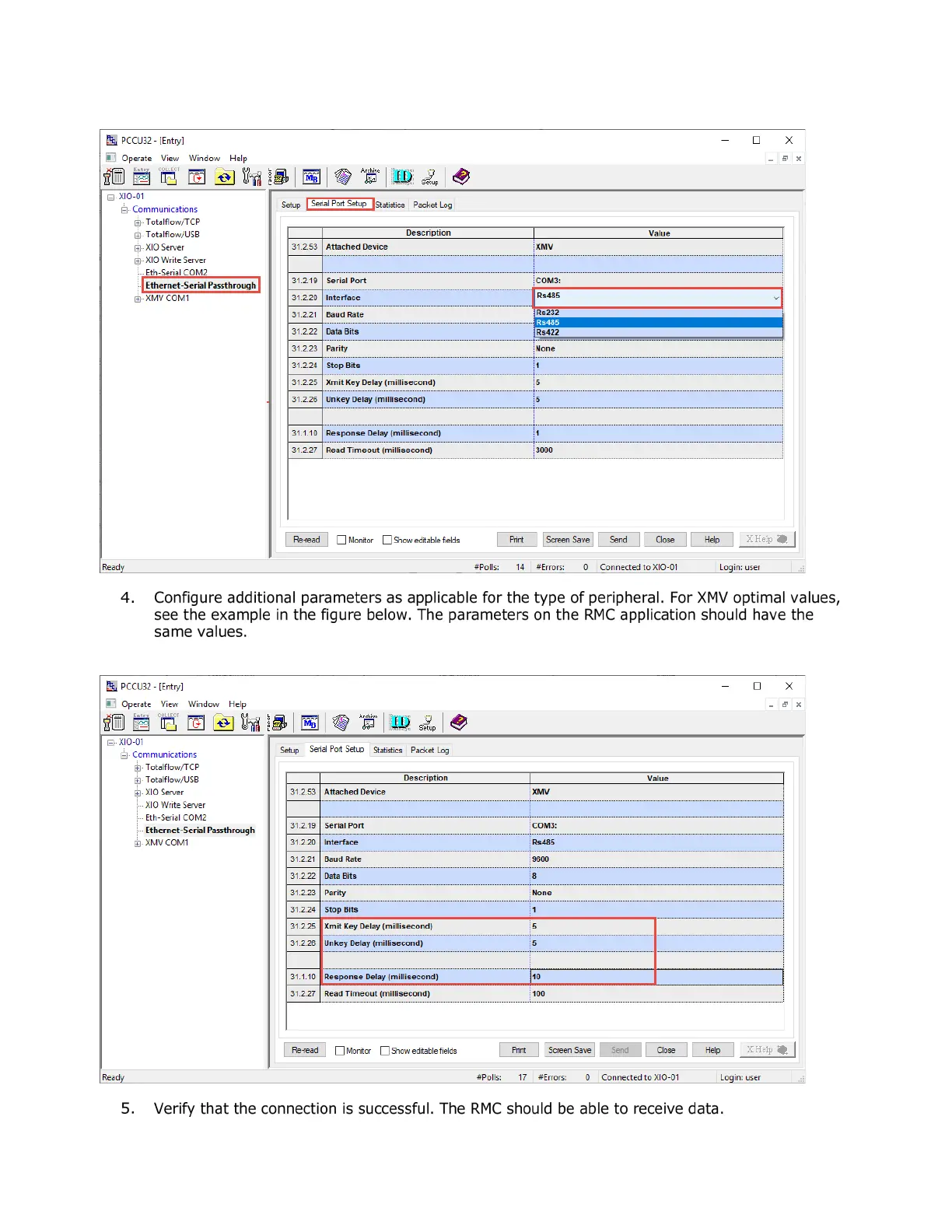952x1232 pixels.
Task: Click the clock window icon in the lower PCCU32 toolbar
Action: click(197, 723)
